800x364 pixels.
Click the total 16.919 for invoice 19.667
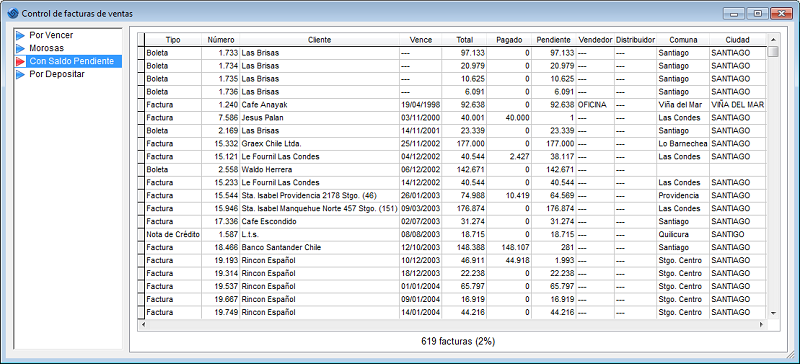[473, 299]
